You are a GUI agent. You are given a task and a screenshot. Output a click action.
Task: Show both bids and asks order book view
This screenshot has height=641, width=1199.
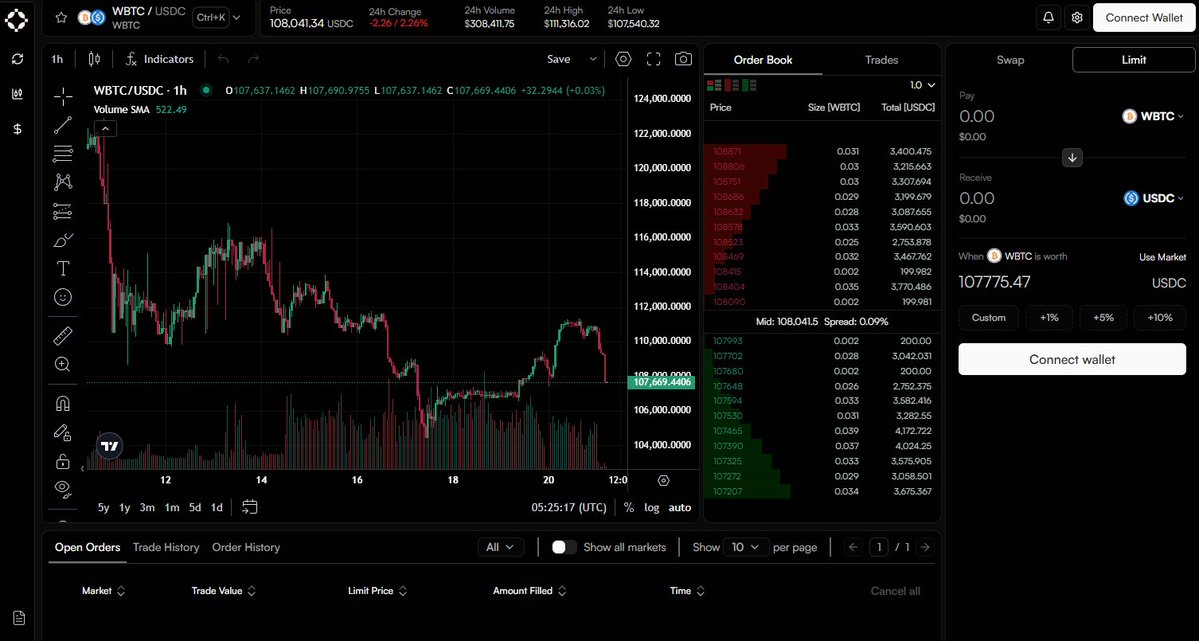pos(714,85)
